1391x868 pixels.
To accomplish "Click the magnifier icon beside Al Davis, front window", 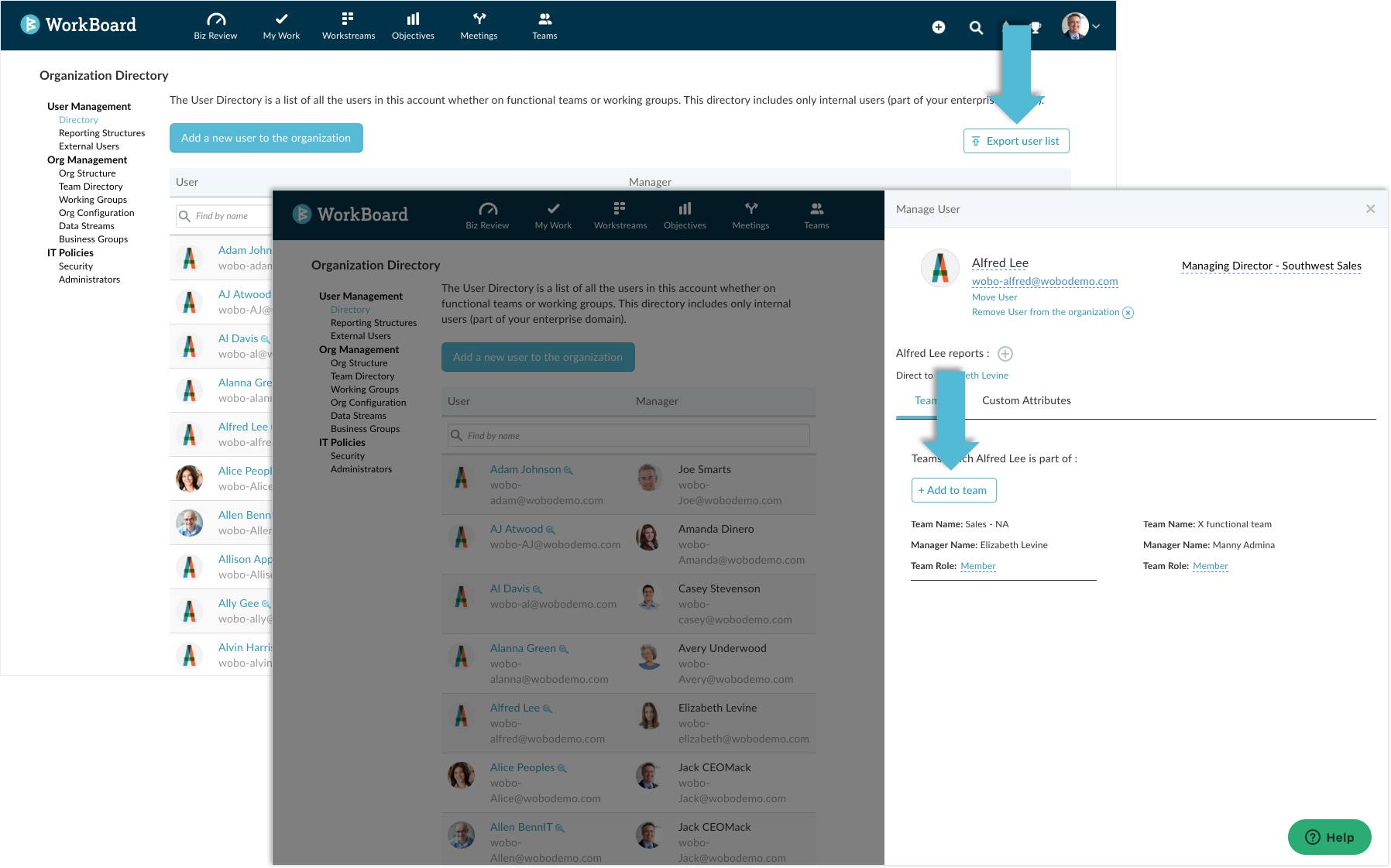I will click(x=538, y=590).
